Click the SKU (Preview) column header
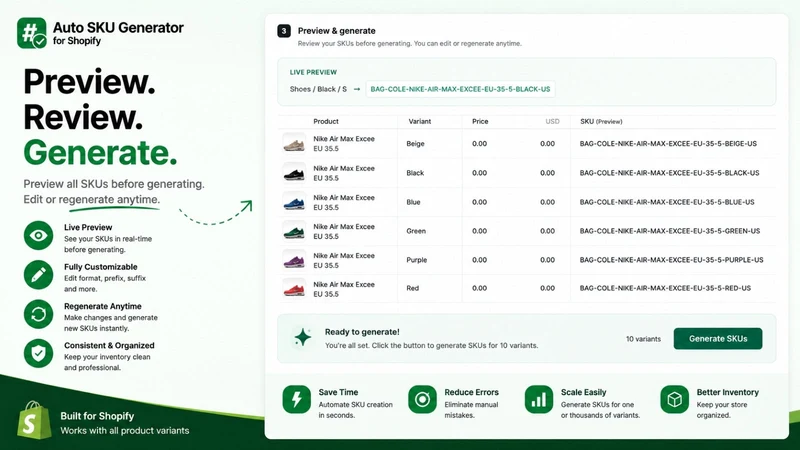The image size is (800, 450). tap(601, 121)
